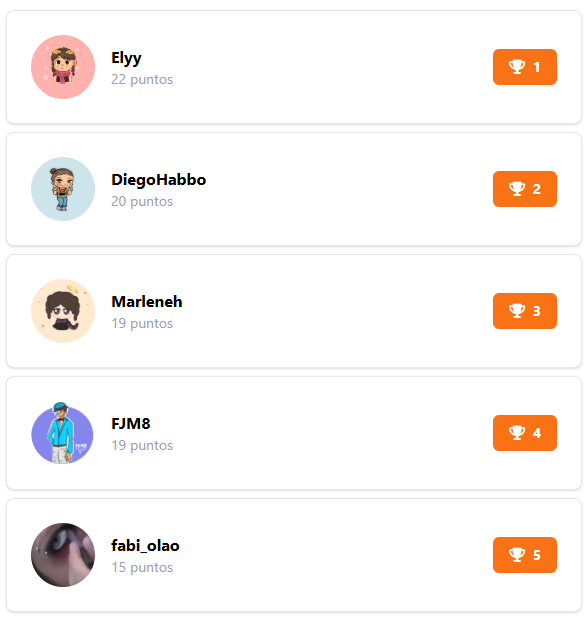Screen dimensions: 587x622
Task: Open Elyy's pink avatar picture
Action: (63, 67)
